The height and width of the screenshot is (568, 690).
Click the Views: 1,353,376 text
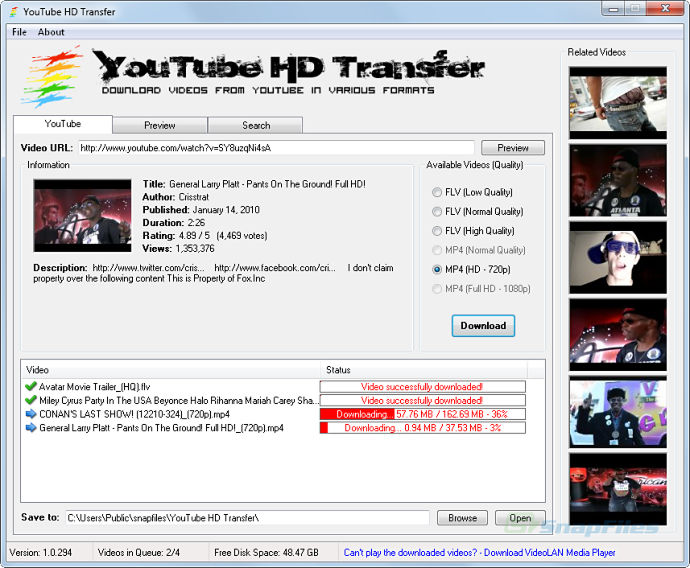[178, 249]
